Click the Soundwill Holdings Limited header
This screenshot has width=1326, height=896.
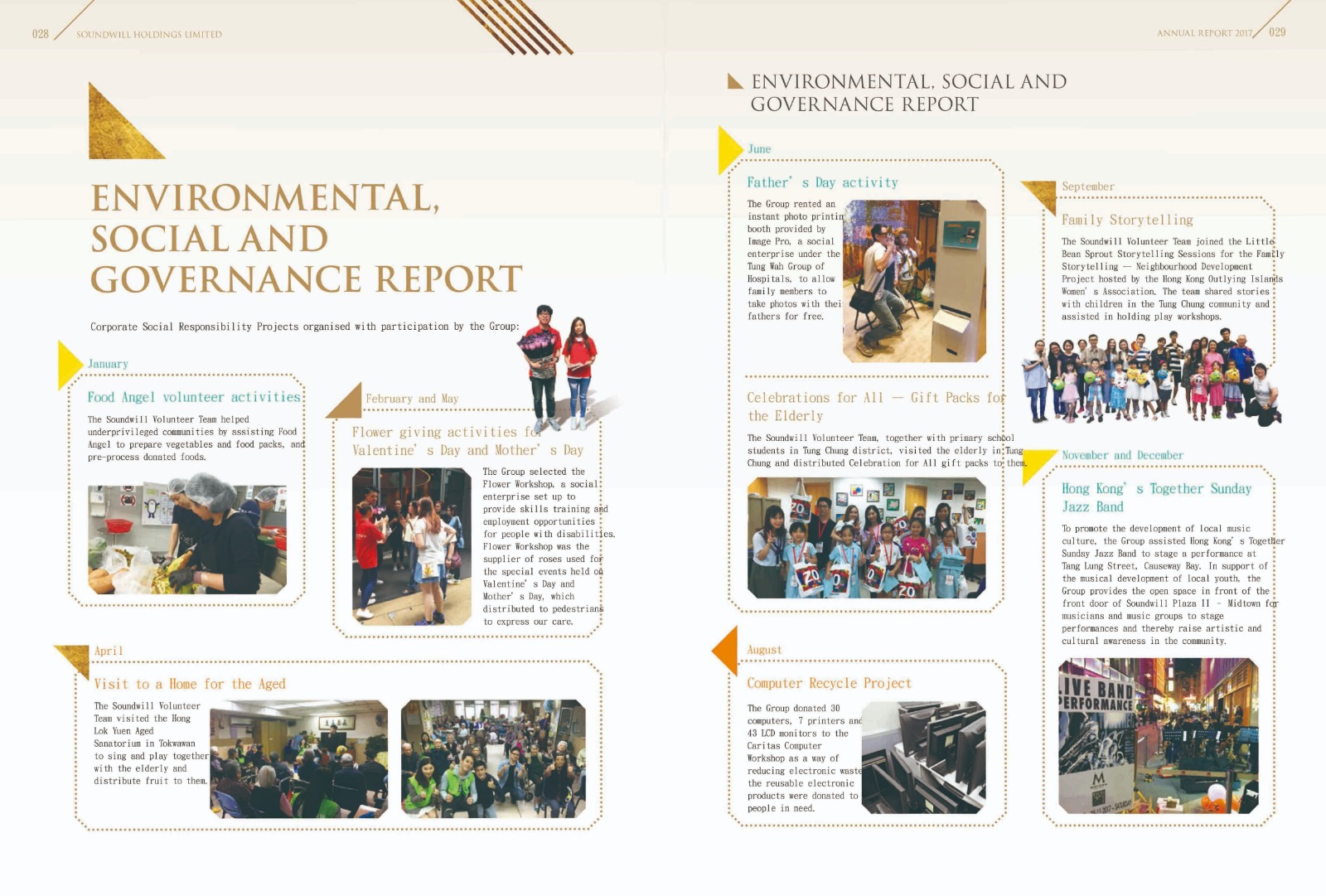[x=149, y=35]
